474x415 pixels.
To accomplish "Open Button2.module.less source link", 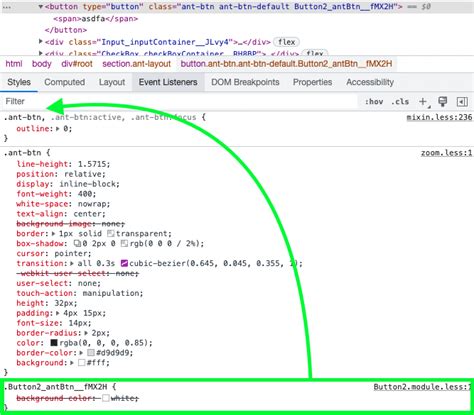I will point(422,387).
